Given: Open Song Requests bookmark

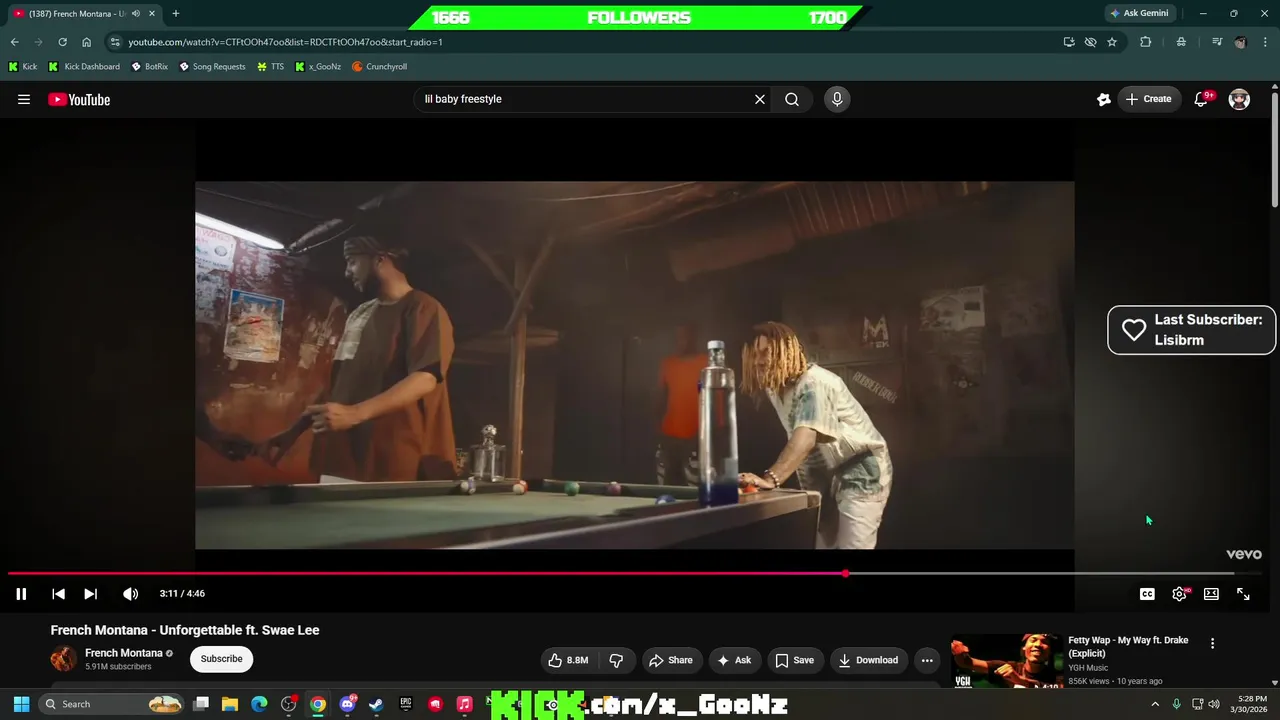Looking at the screenshot, I should coord(212,66).
